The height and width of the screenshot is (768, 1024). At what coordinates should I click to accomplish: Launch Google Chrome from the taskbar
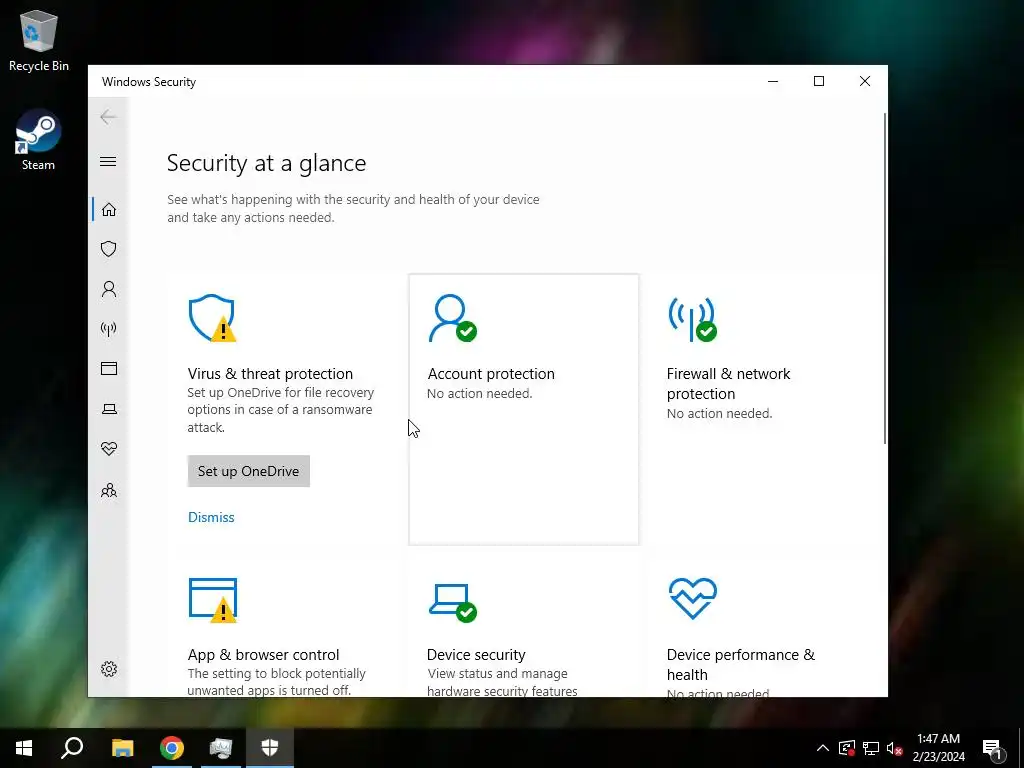(x=172, y=748)
